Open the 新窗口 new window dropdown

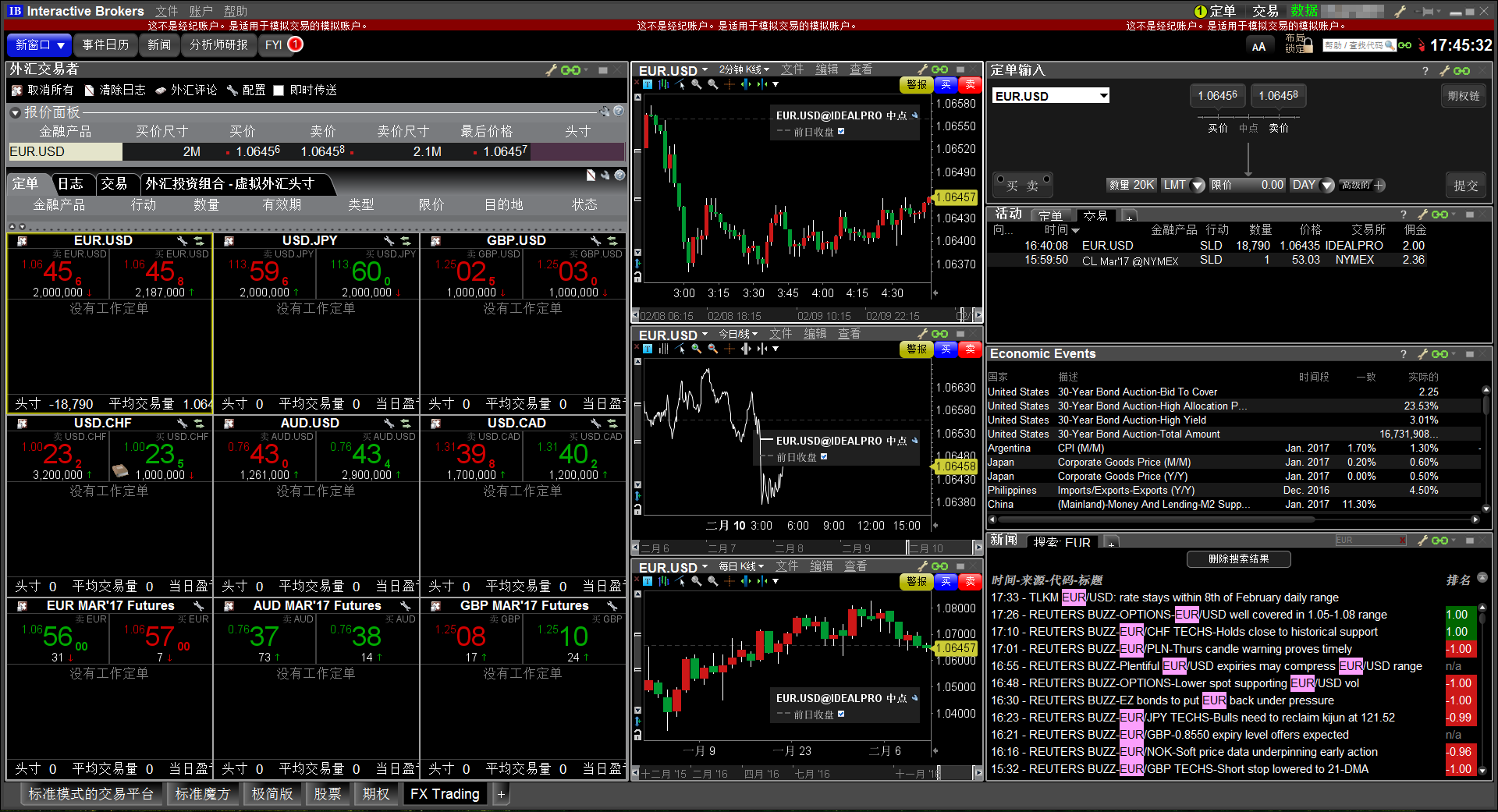39,45
